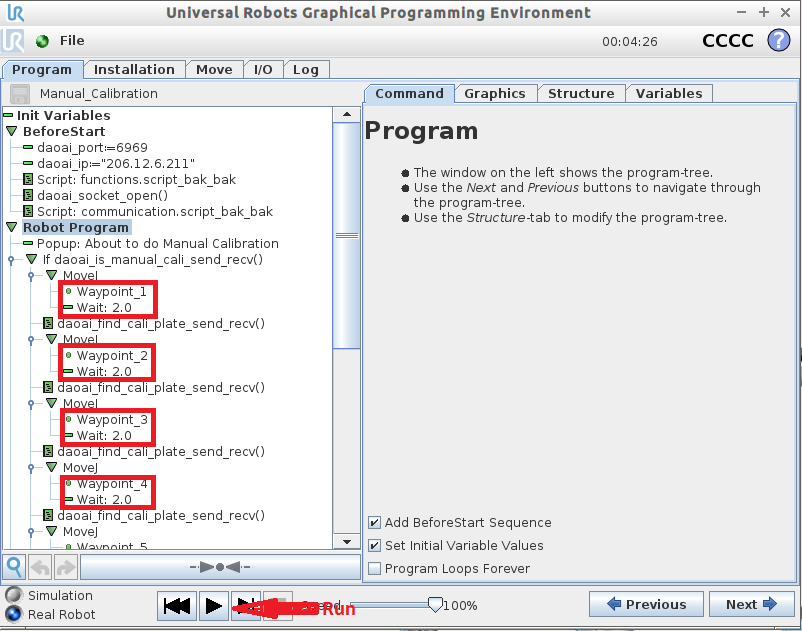Select Waypoint_3 in the program tree
The width and height of the screenshot is (802, 631).
coord(106,419)
